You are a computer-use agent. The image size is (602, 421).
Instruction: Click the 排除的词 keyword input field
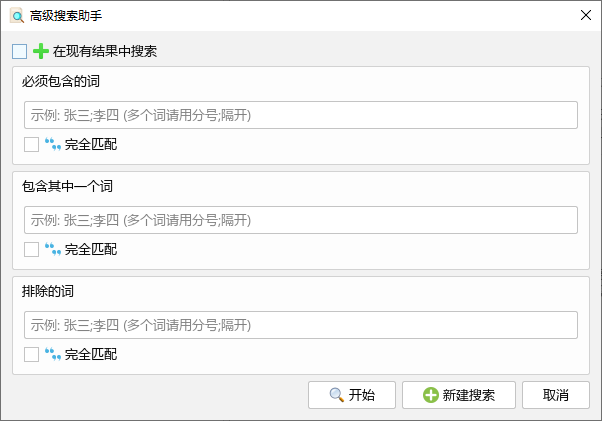pos(300,325)
